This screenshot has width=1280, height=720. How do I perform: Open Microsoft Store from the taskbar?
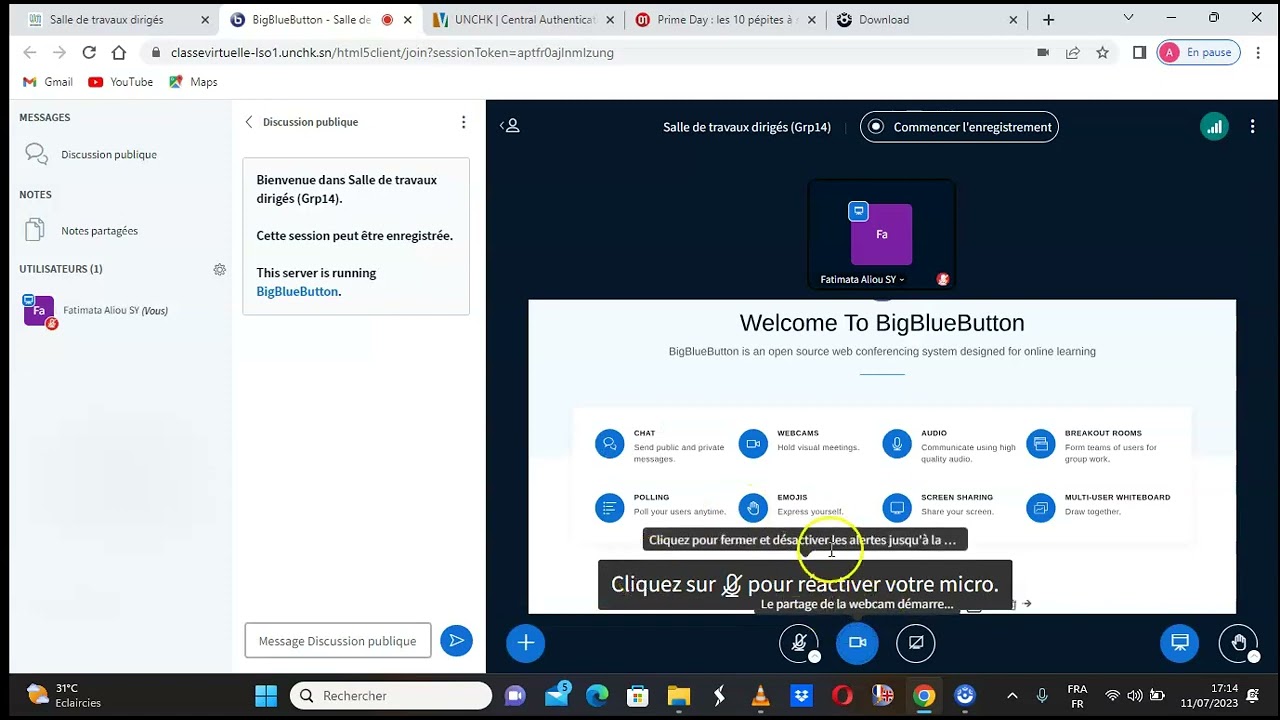point(637,696)
